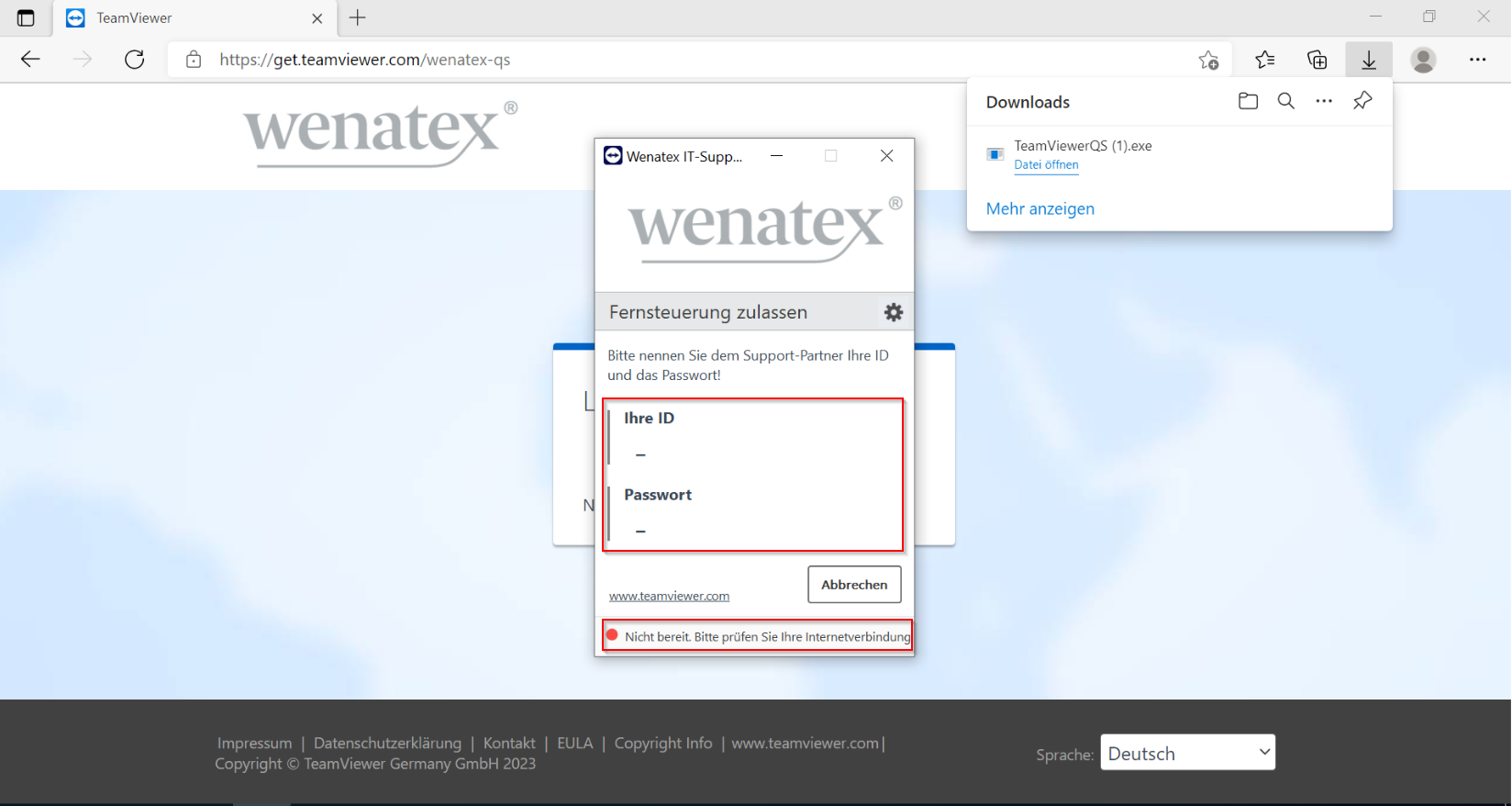Expand the Sprache Deutsch dropdown
1512x806 pixels.
pyautogui.click(x=1187, y=752)
